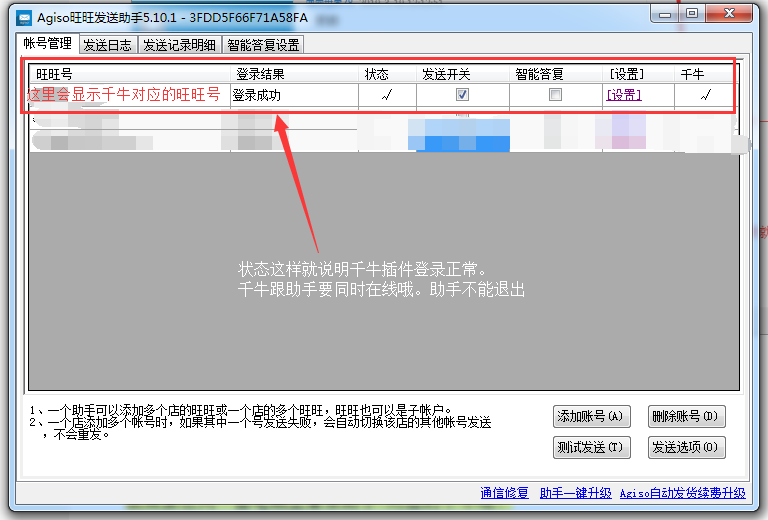Open the 发送日志 tab
The width and height of the screenshot is (768, 520).
[x=108, y=45]
